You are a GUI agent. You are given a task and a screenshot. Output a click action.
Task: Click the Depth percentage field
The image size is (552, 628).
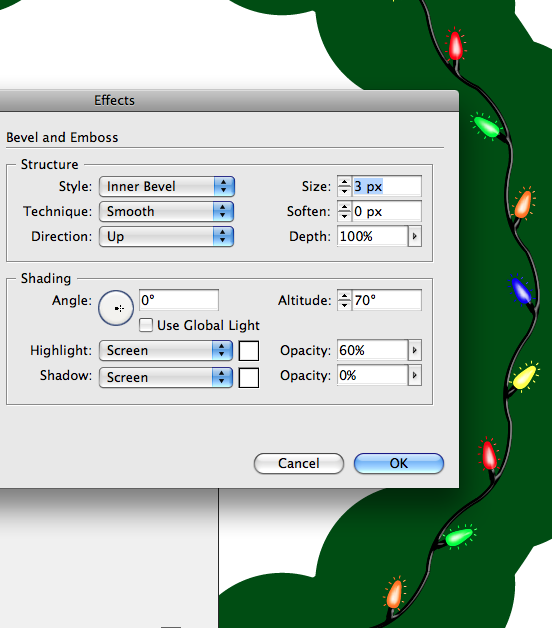373,236
